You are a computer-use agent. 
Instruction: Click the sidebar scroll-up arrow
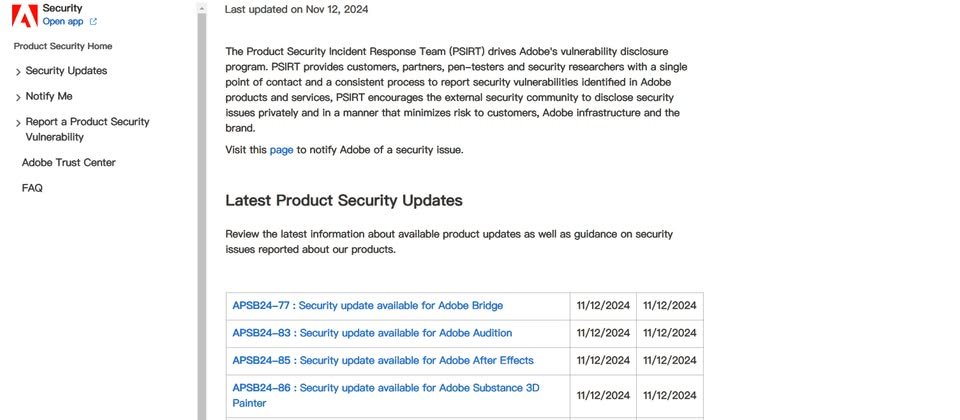(202, 8)
